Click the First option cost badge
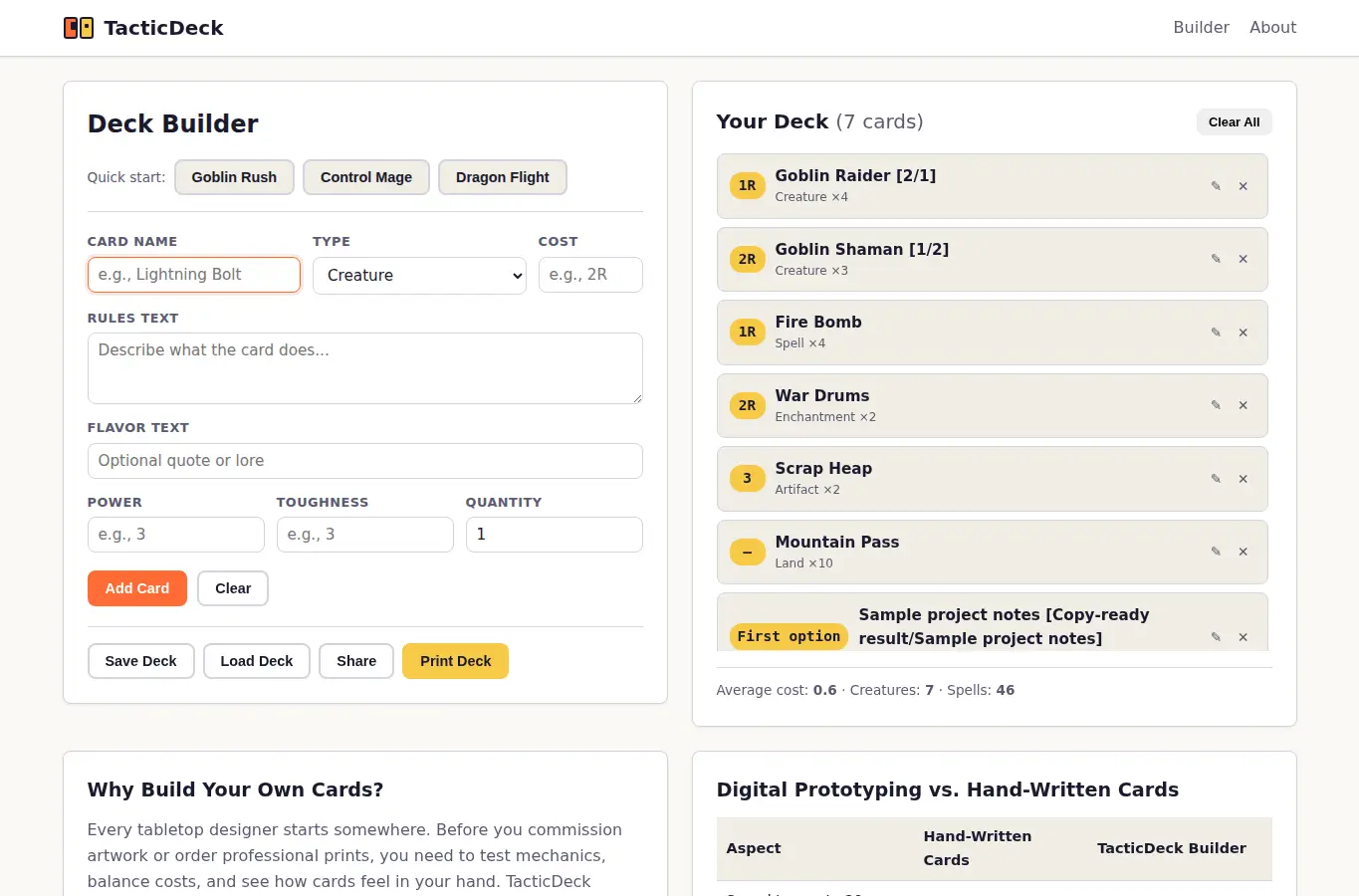Screen dimensions: 1359x896 tap(789, 637)
